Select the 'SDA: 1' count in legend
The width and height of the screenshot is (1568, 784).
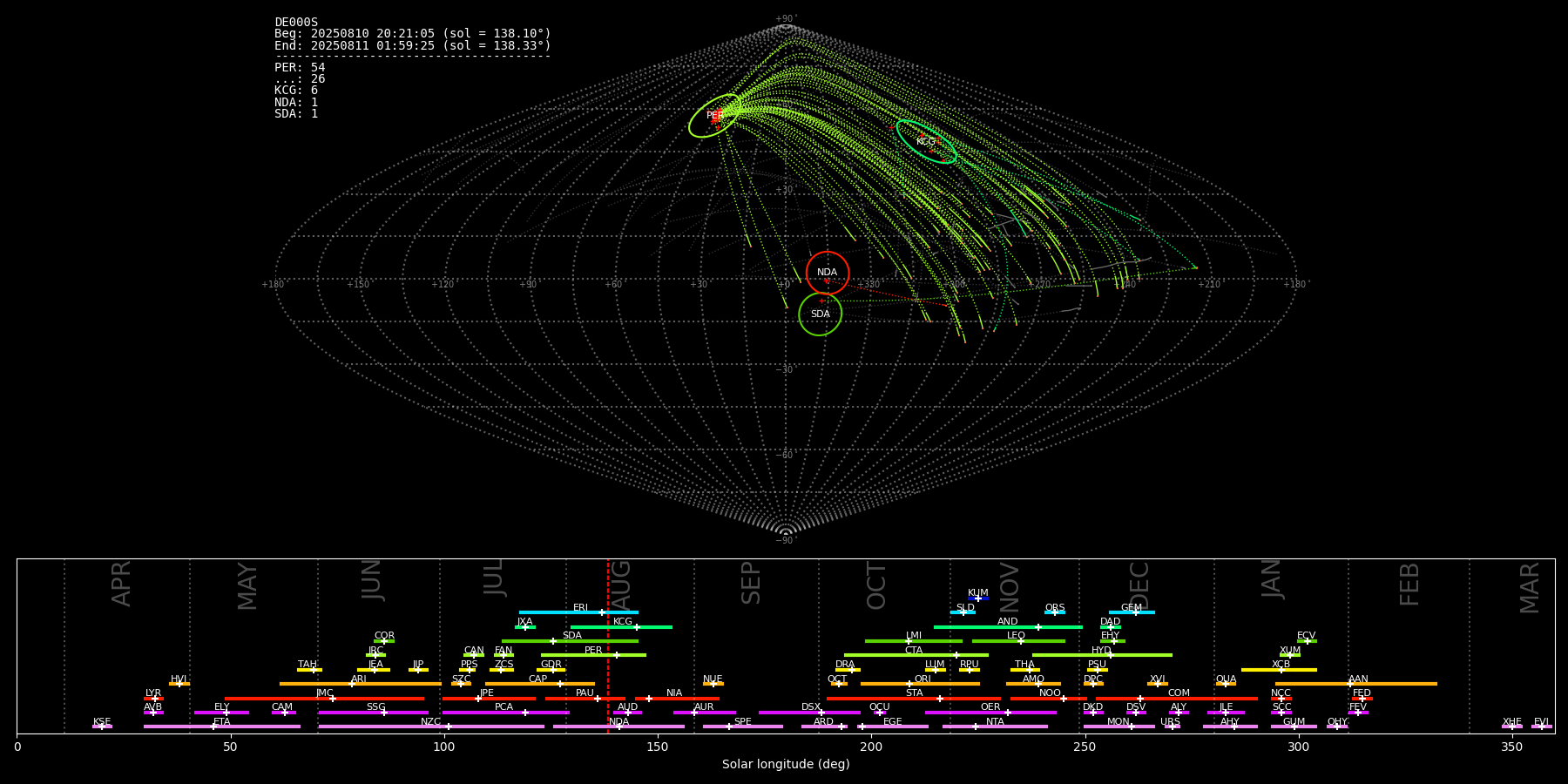pyautogui.click(x=296, y=114)
